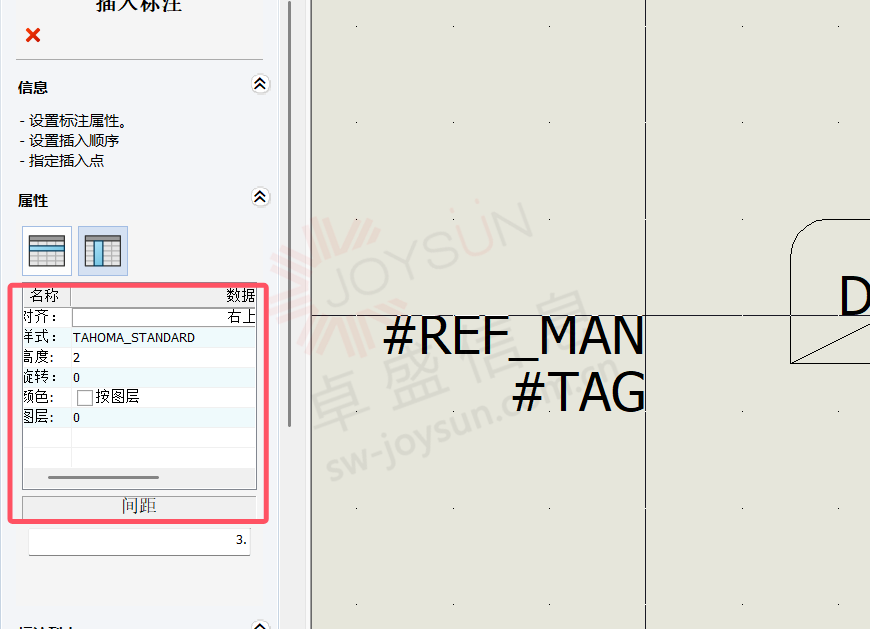Open the 对齐 alignment value field
The height and width of the screenshot is (629, 870).
pyautogui.click(x=164, y=317)
